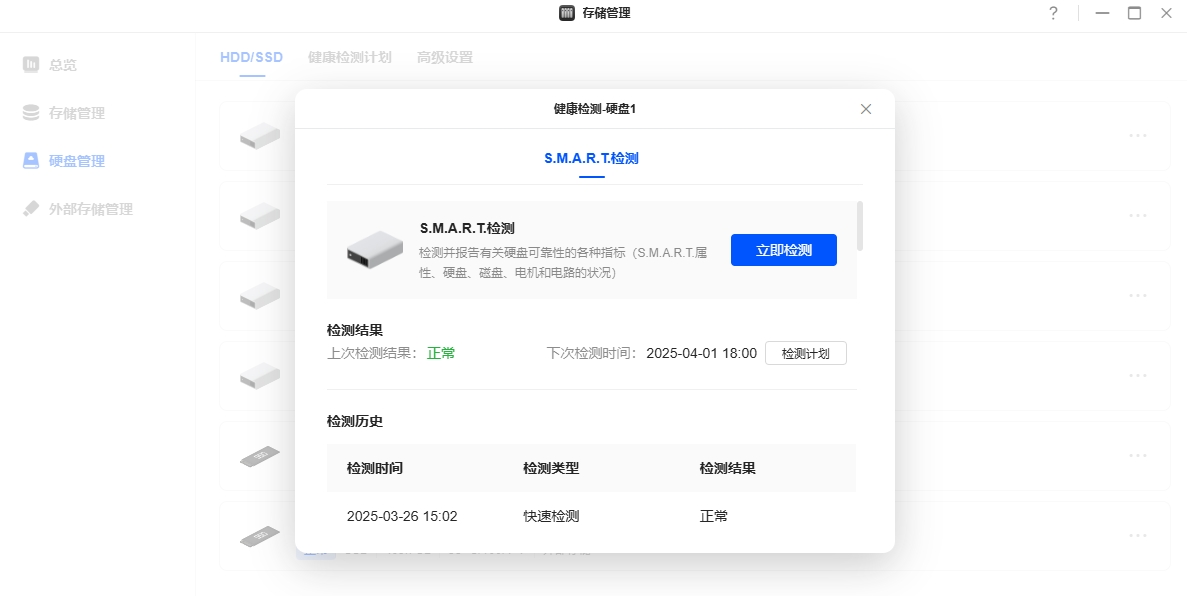Open the second disk row's more options menu
Image resolution: width=1187 pixels, height=596 pixels.
pyautogui.click(x=1138, y=216)
